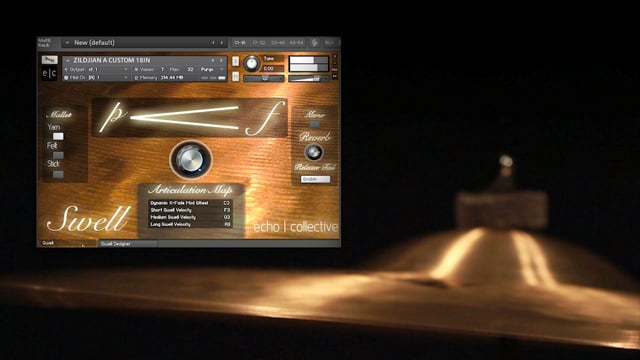Click the echo | collective logo text
640x360 pixels.
click(x=296, y=227)
